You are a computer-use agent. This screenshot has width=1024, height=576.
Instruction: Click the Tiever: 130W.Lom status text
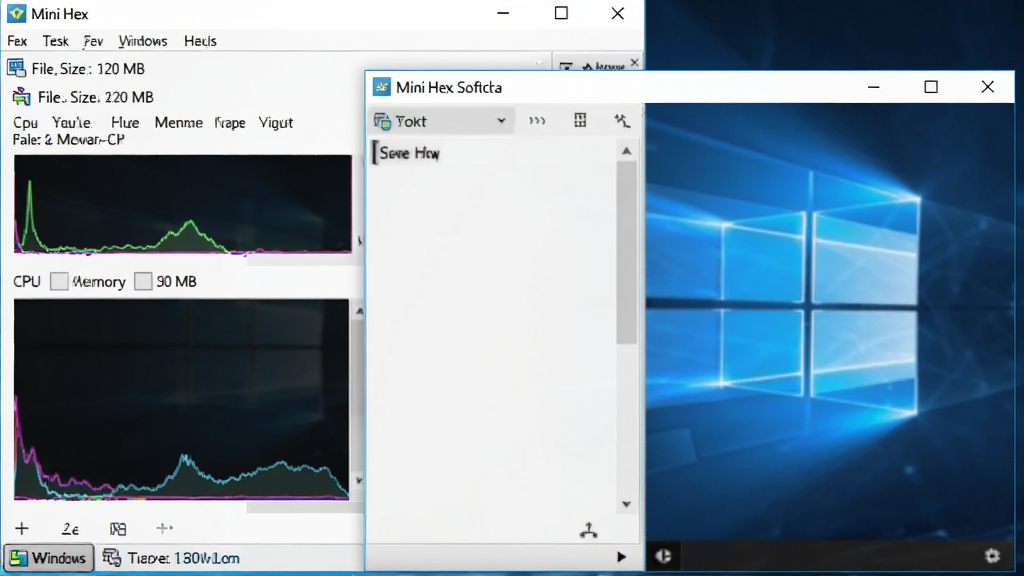[184, 558]
